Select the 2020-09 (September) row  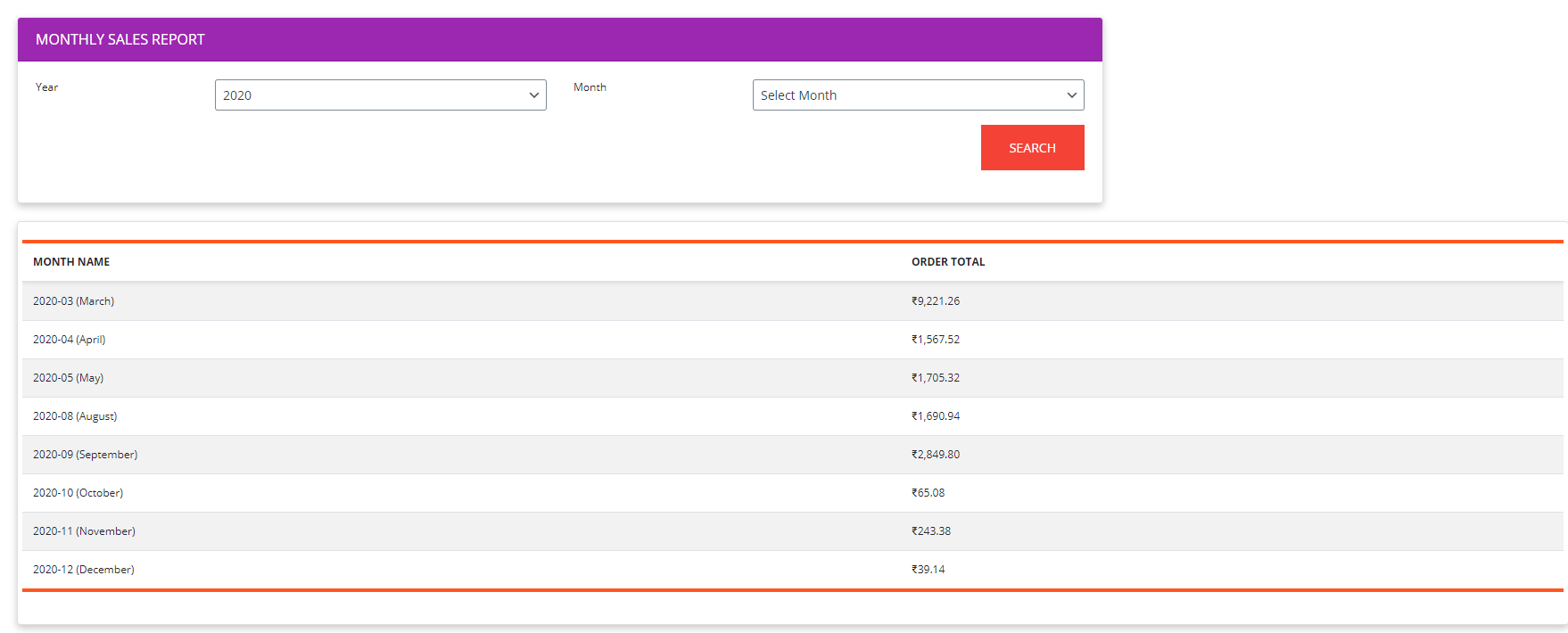click(x=86, y=455)
